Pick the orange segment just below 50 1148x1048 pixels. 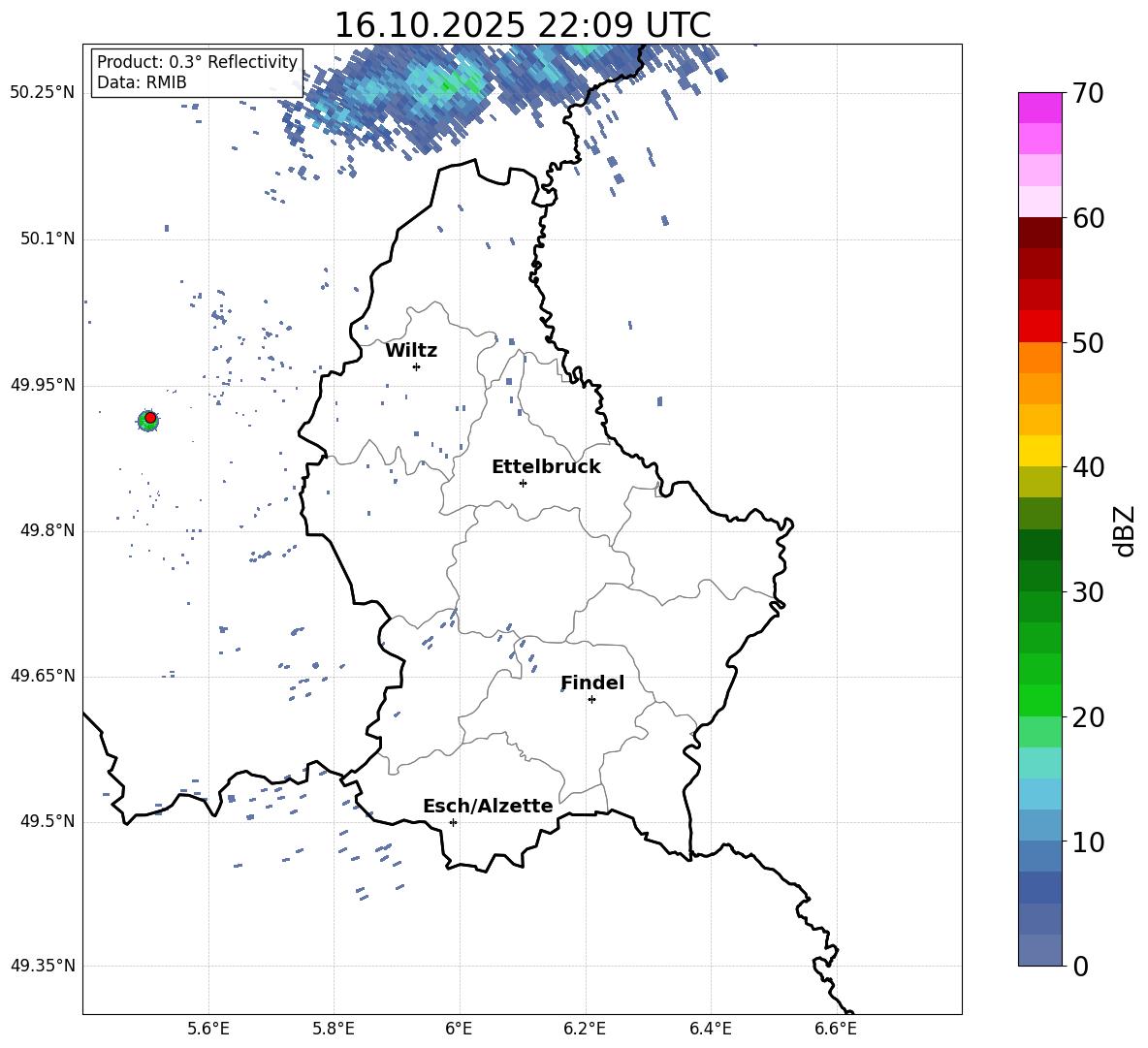(x=1040, y=358)
